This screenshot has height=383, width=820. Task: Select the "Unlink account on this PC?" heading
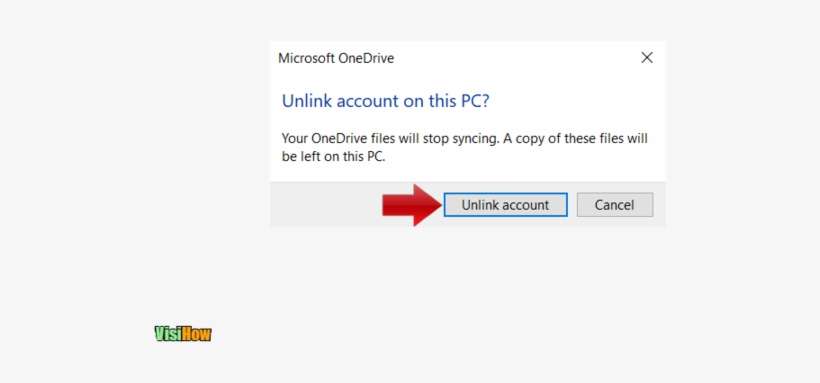(385, 100)
